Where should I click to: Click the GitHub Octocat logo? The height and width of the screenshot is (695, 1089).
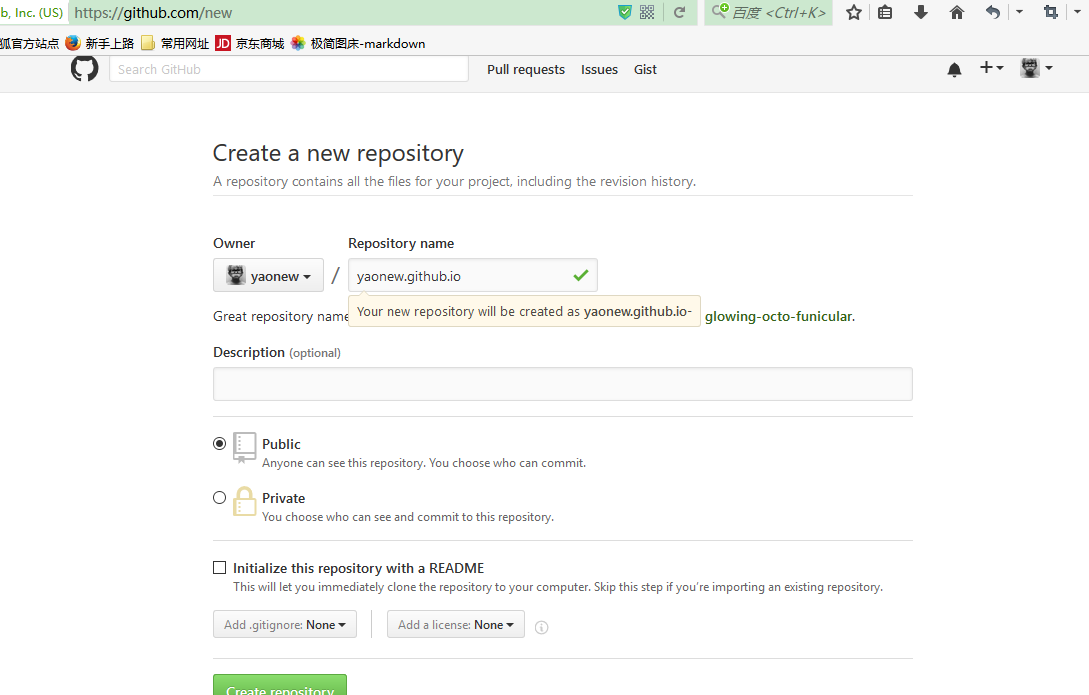85,69
